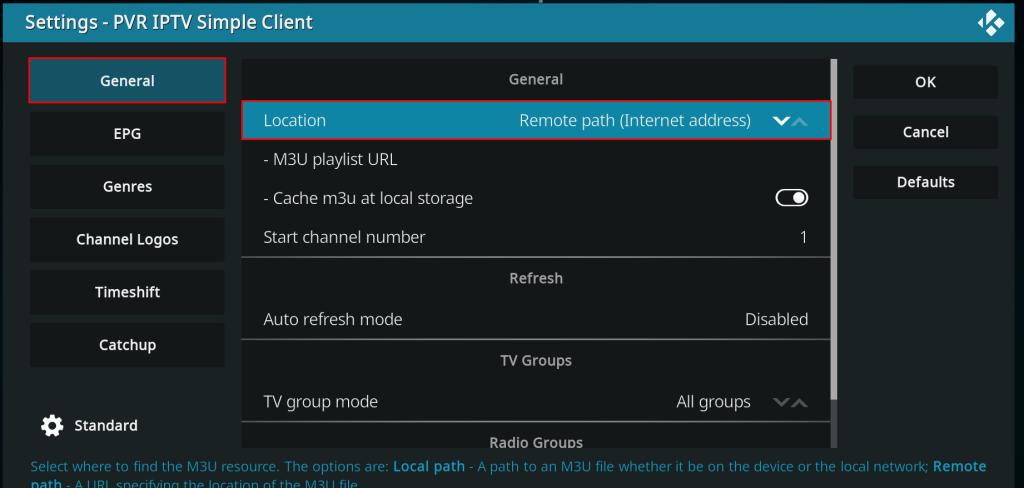Click the TV group mode up arrow
Image resolution: width=1024 pixels, height=488 pixels.
(799, 402)
